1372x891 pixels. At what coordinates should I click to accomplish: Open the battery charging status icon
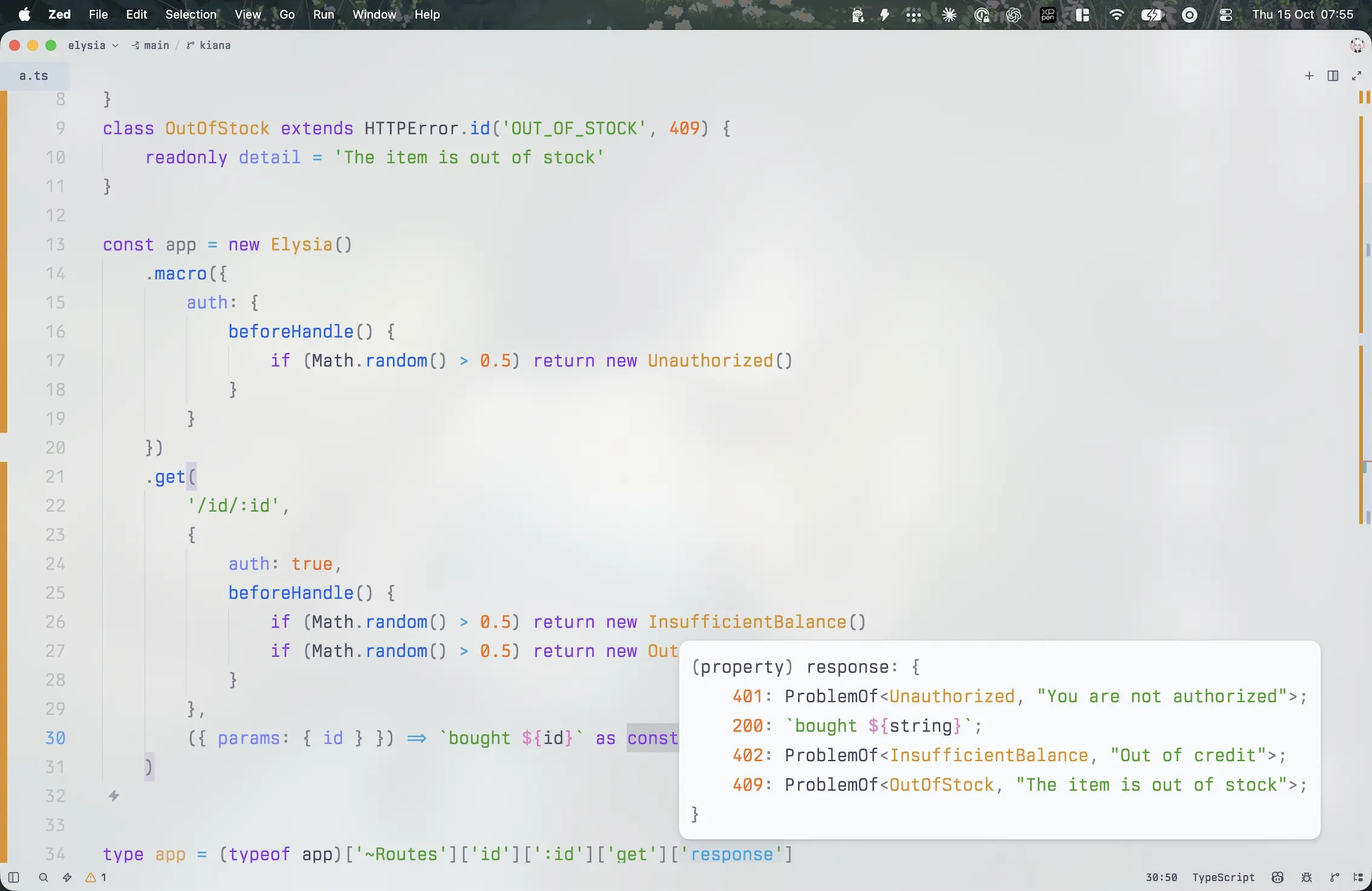pyautogui.click(x=1152, y=15)
